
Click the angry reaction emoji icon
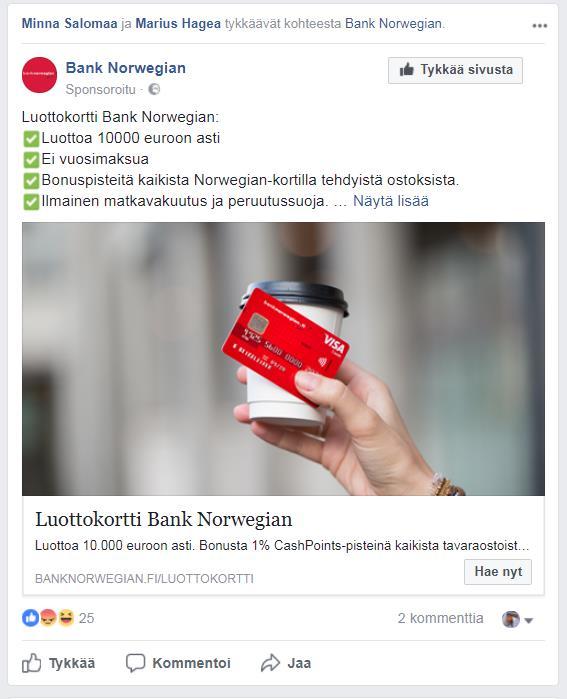point(48,618)
